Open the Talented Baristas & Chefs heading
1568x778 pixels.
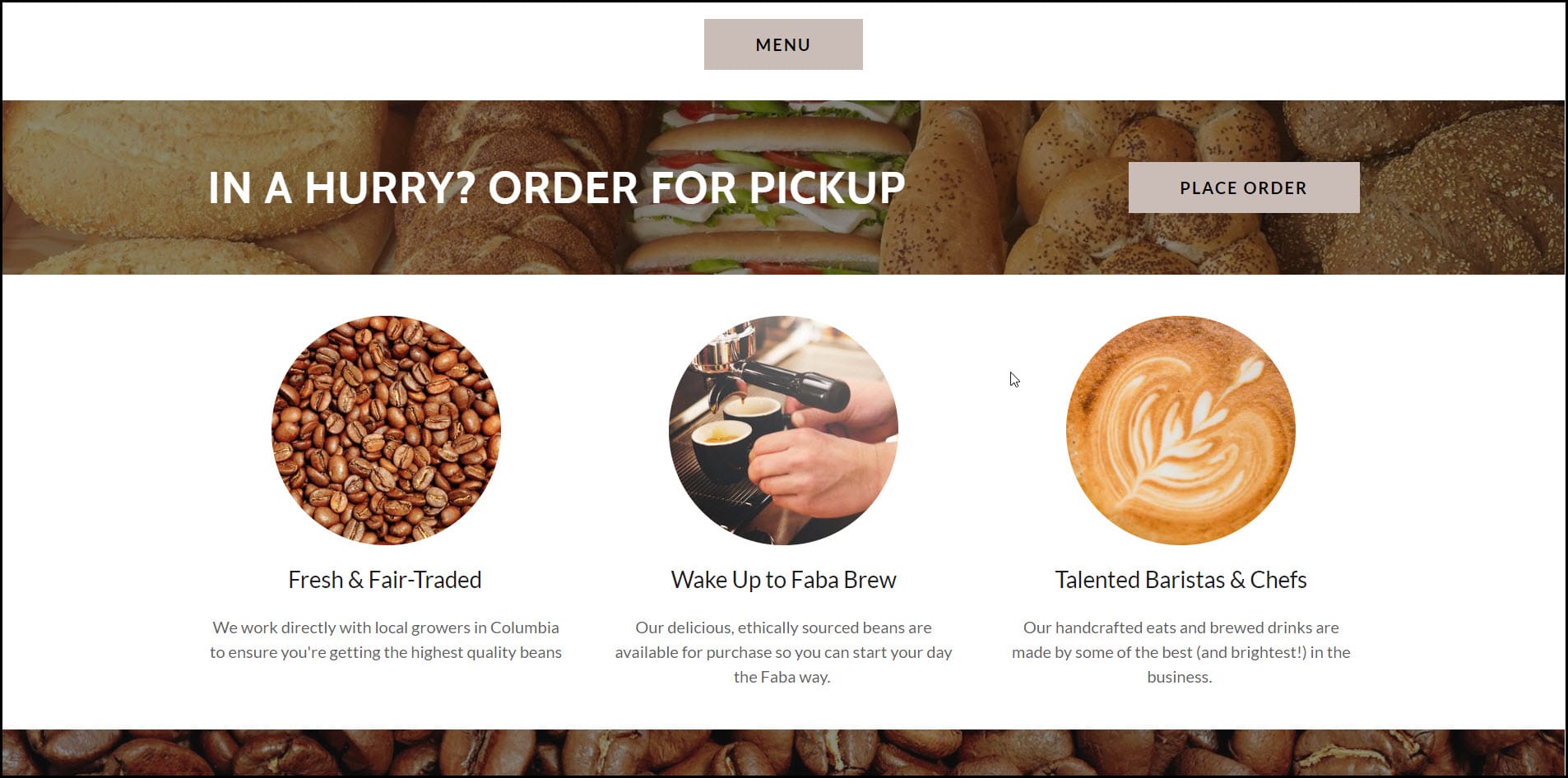(1181, 580)
